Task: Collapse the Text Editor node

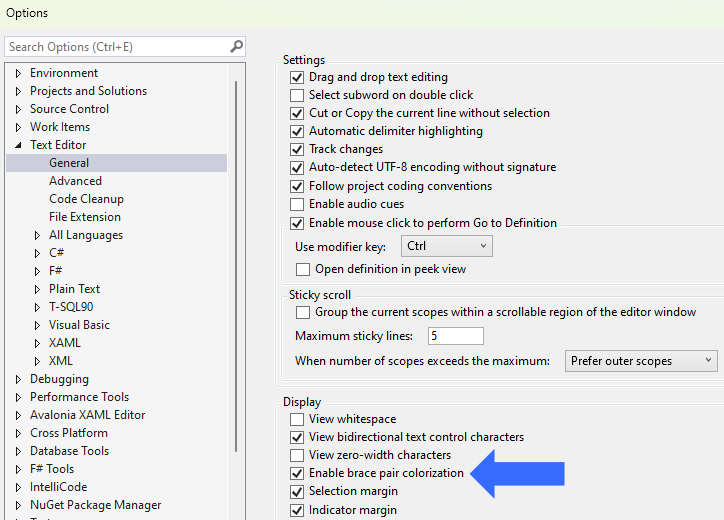Action: point(18,145)
